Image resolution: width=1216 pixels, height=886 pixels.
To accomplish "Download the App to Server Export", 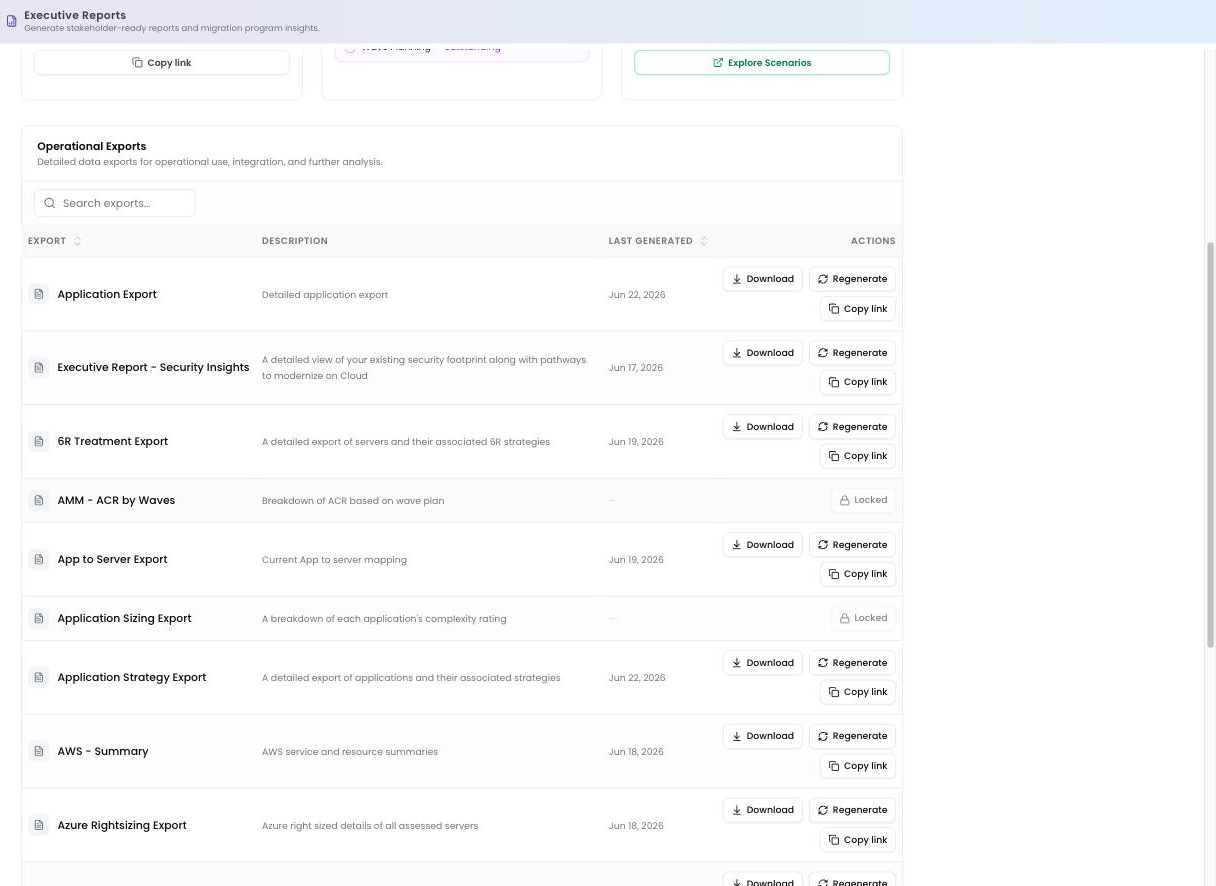I will coord(763,545).
